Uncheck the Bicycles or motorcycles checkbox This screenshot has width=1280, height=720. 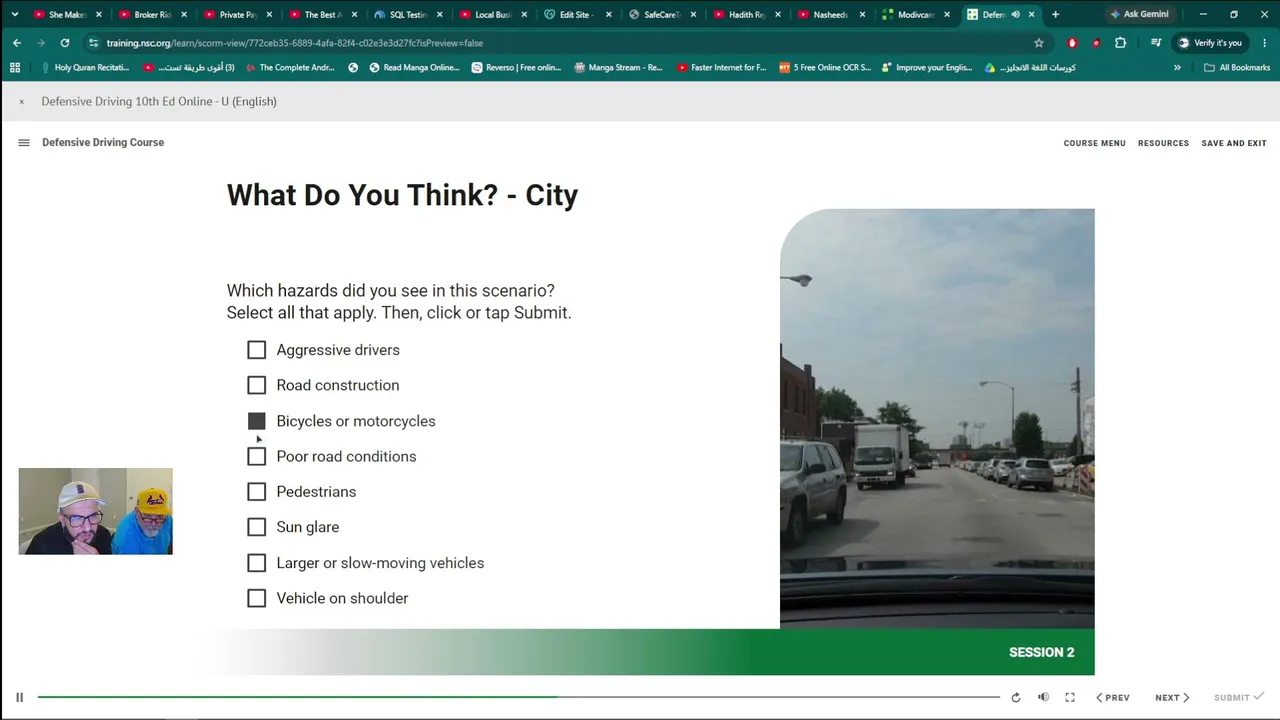(x=257, y=421)
